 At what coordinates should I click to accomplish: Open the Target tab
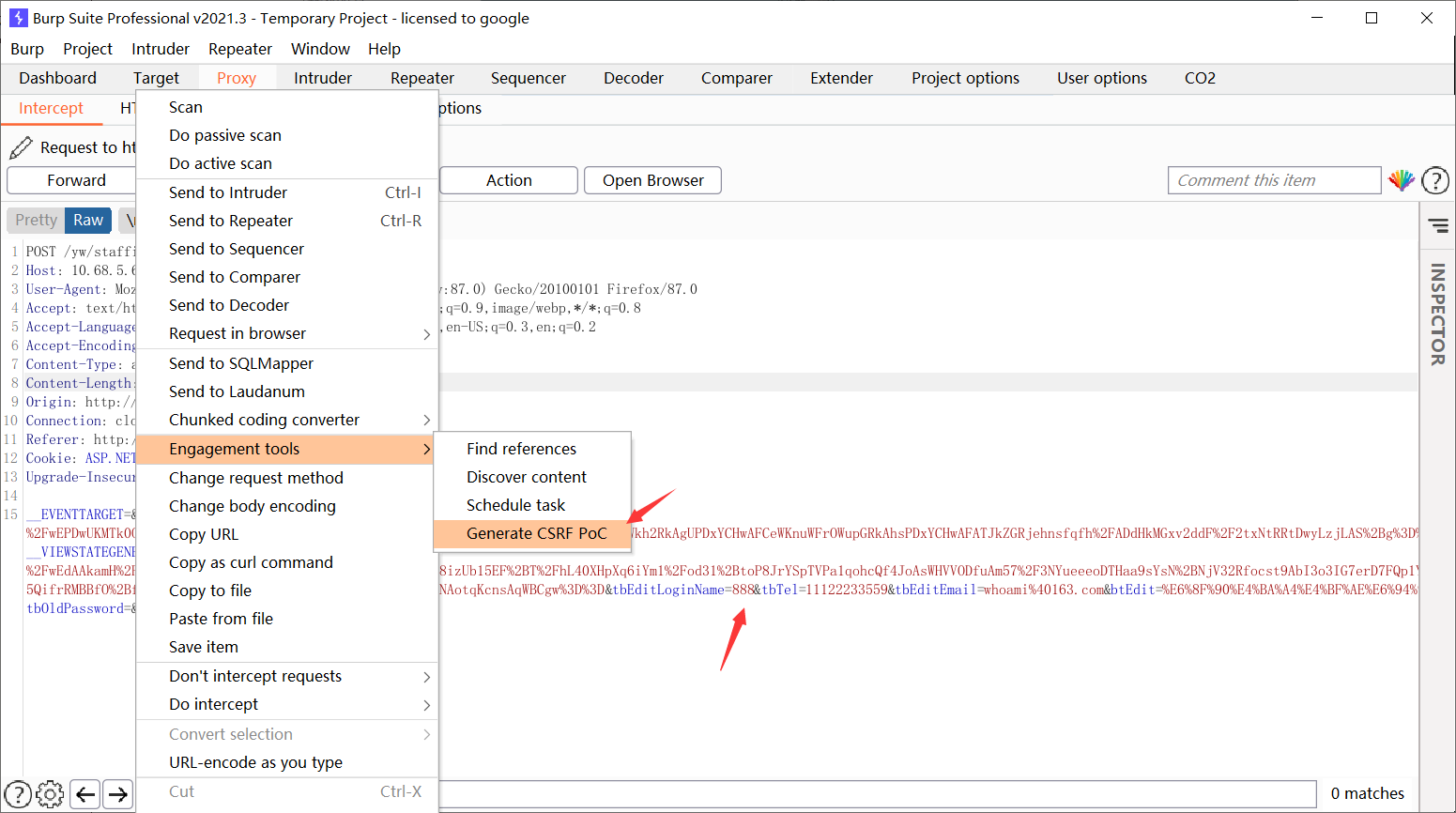156,78
